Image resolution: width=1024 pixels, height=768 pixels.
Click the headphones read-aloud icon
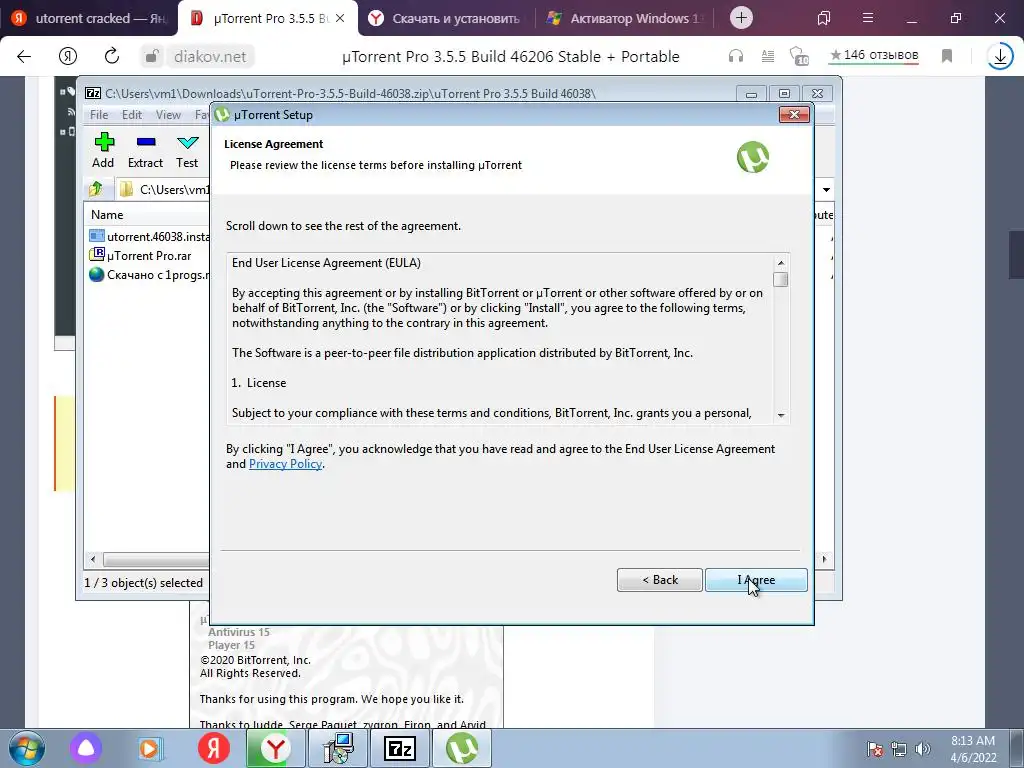[736, 56]
